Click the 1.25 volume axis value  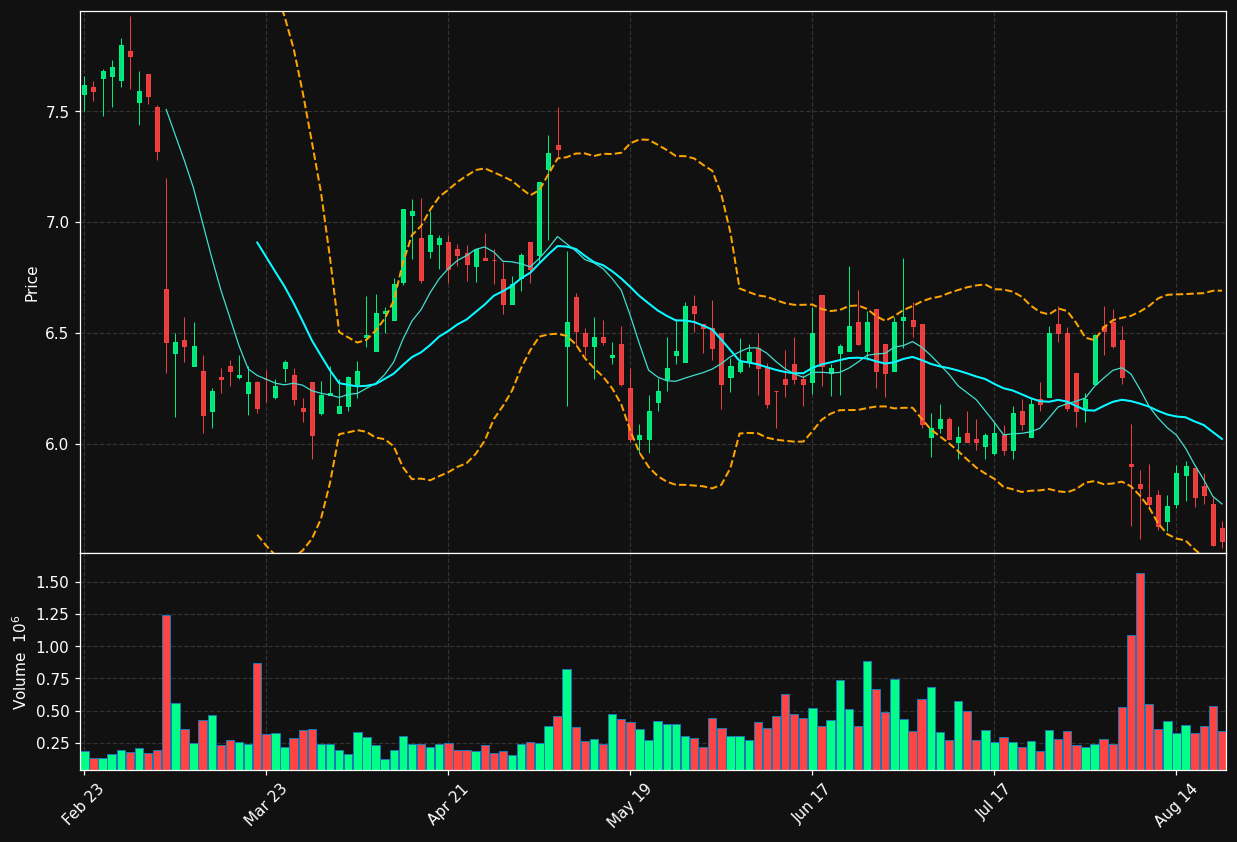pos(52,615)
